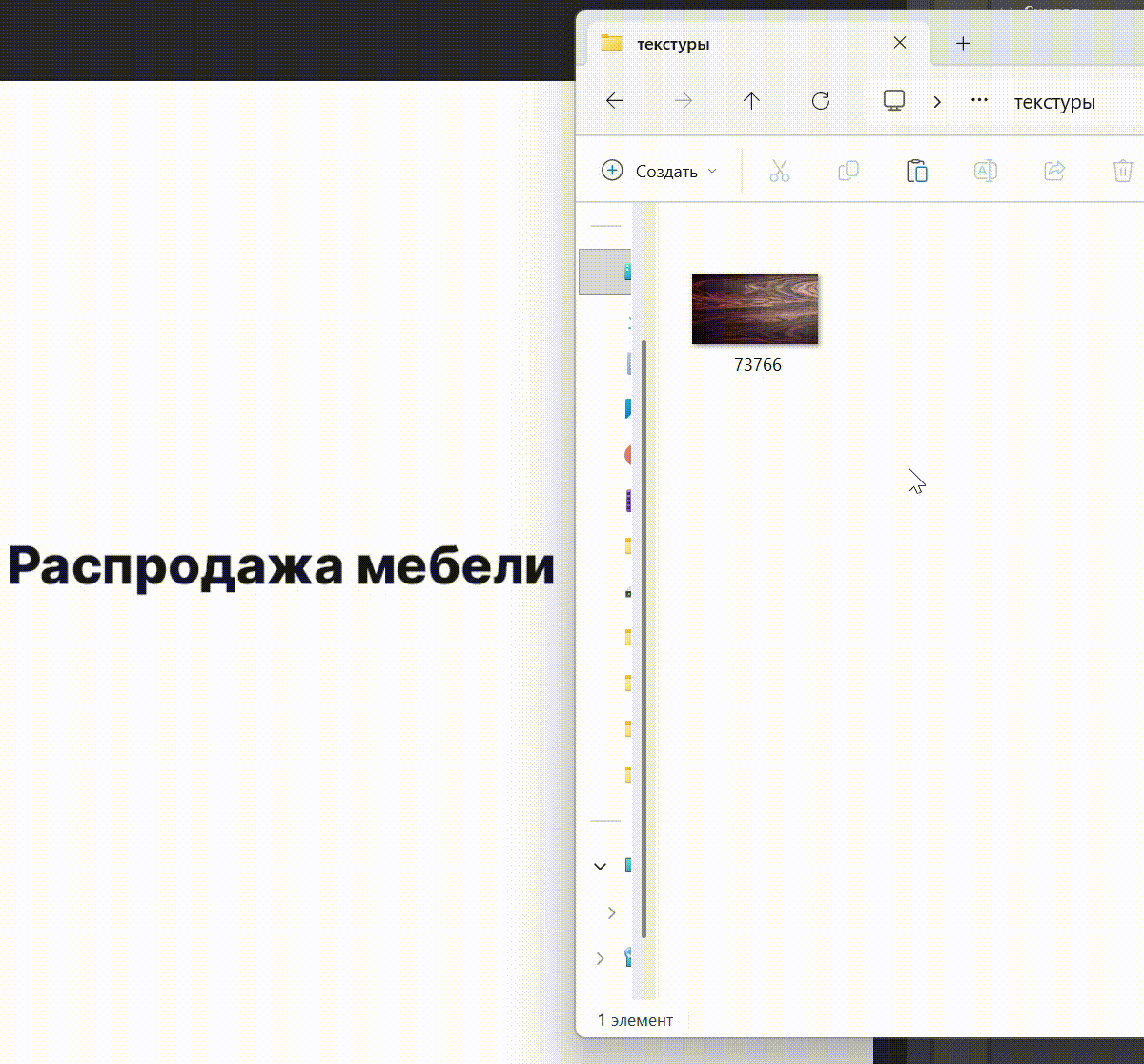This screenshot has height=1064, width=1144.
Task: Click the '1 элемент' status bar text
Action: click(635, 1020)
